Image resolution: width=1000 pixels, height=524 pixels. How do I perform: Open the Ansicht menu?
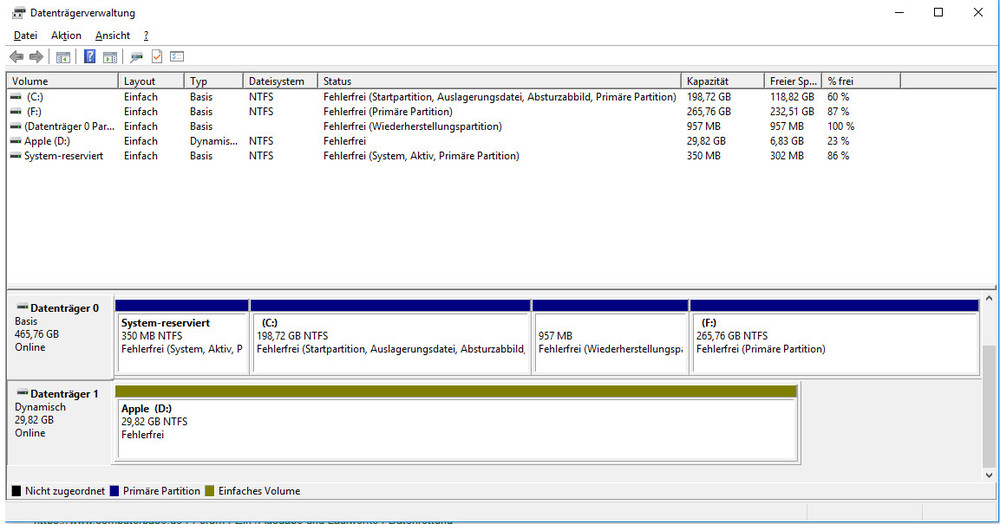(113, 35)
